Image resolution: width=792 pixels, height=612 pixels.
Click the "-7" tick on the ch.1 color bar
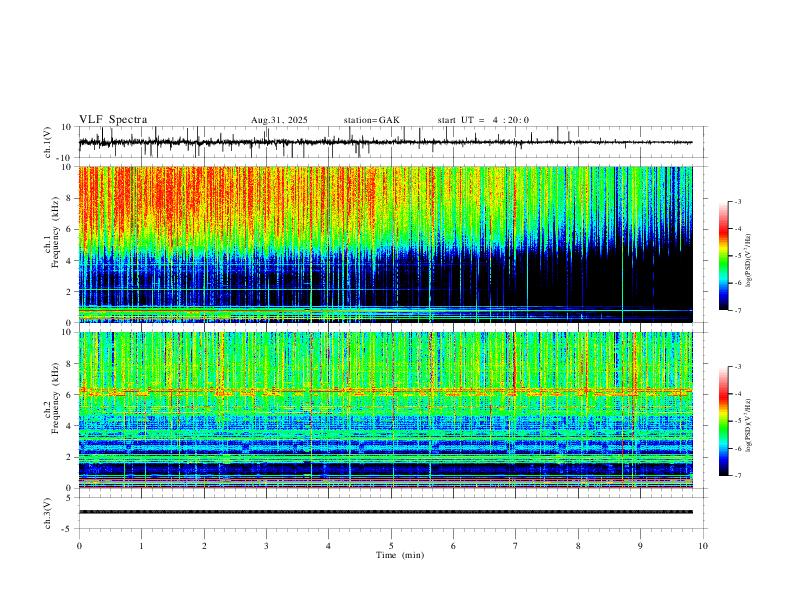point(738,311)
